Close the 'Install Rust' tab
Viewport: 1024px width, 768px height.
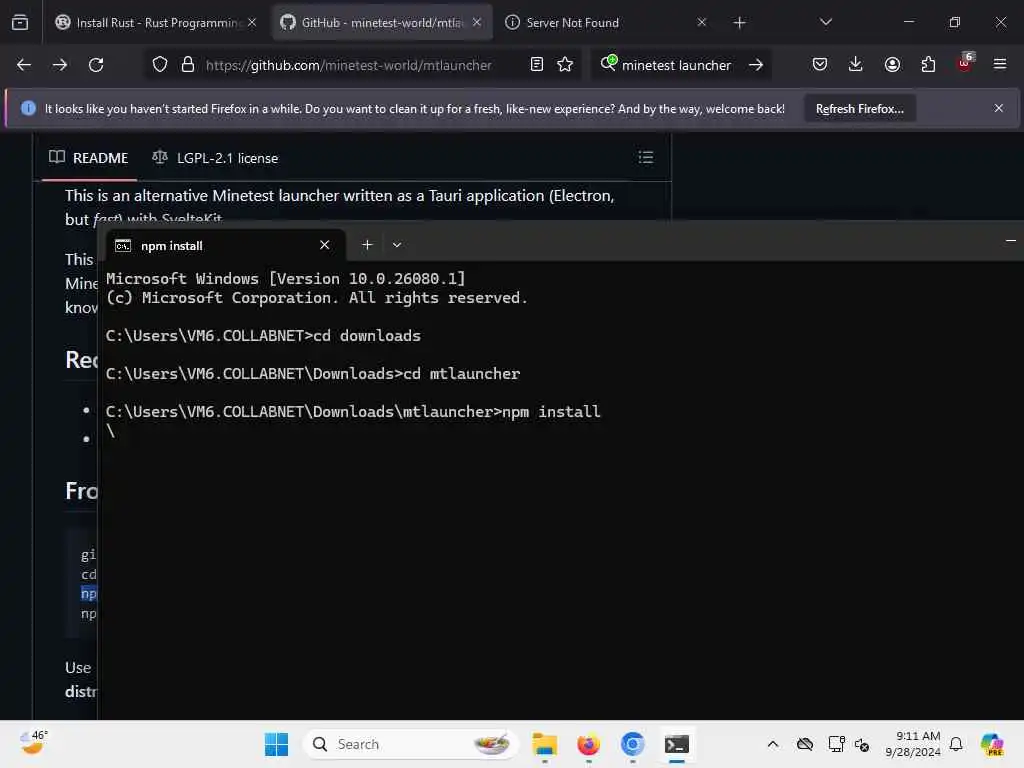point(252,23)
